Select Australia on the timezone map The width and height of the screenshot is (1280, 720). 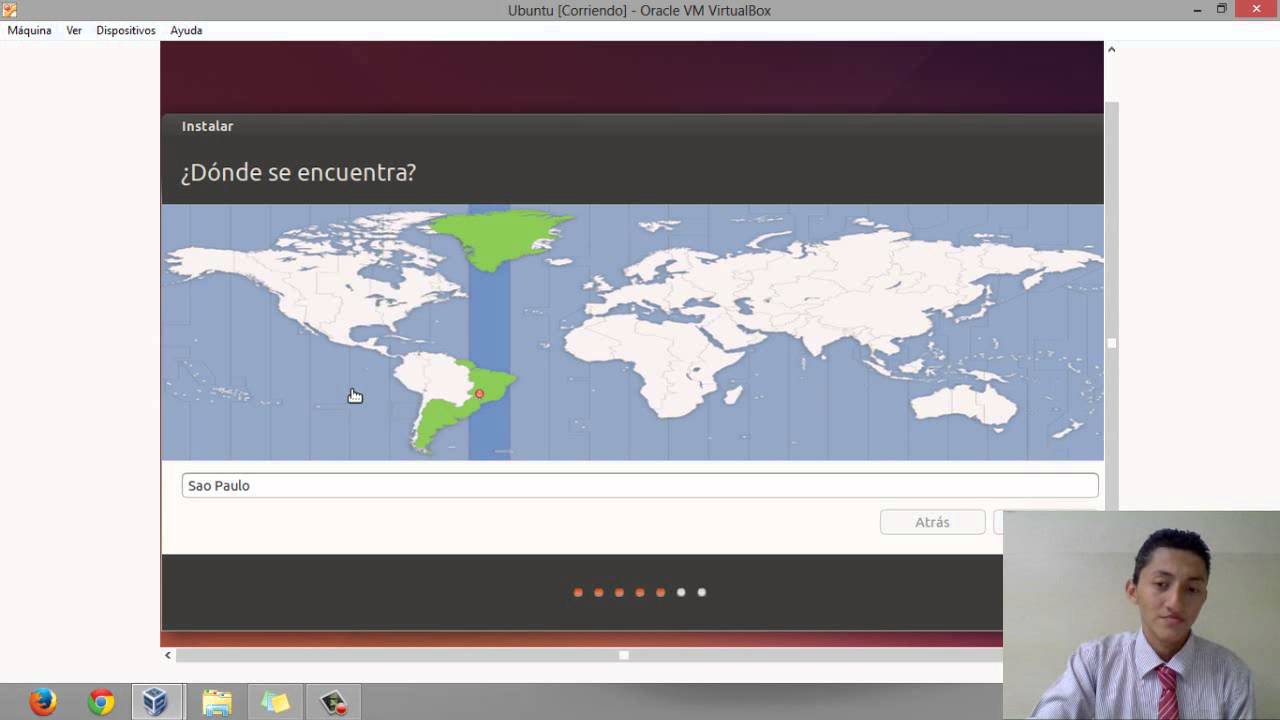point(963,404)
